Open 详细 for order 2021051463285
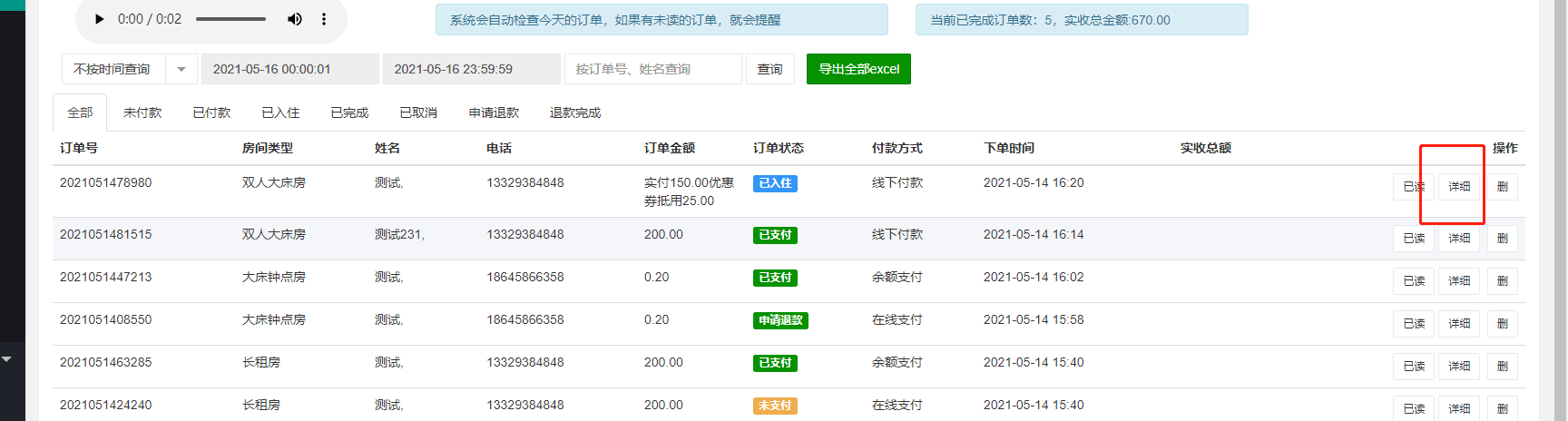This screenshot has height=421, width=1568. click(1459, 367)
